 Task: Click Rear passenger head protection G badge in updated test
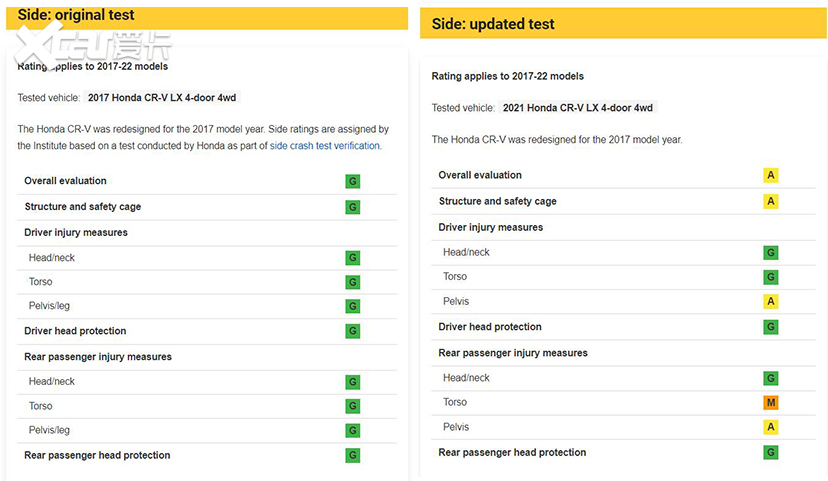pos(771,452)
